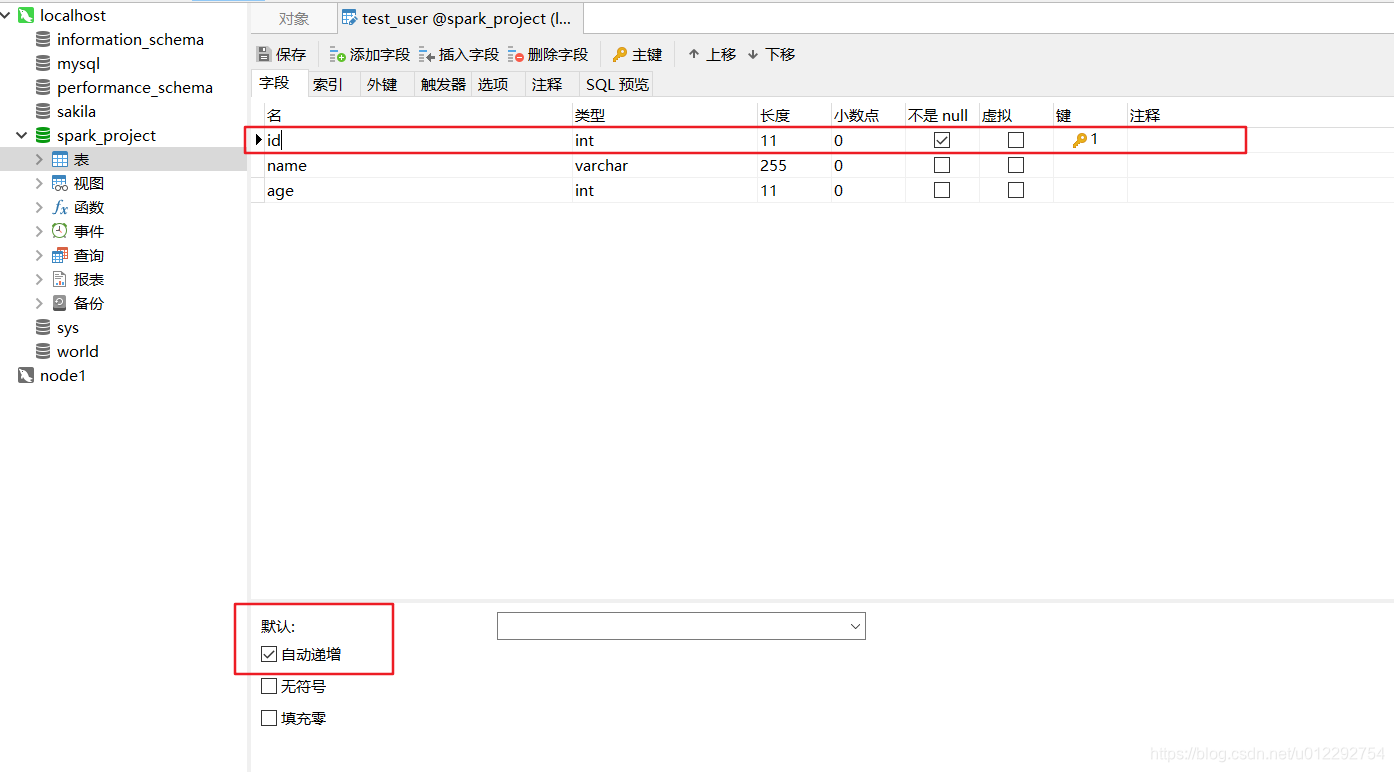Click the backup (备份) icon
1394x772 pixels.
coord(60,303)
